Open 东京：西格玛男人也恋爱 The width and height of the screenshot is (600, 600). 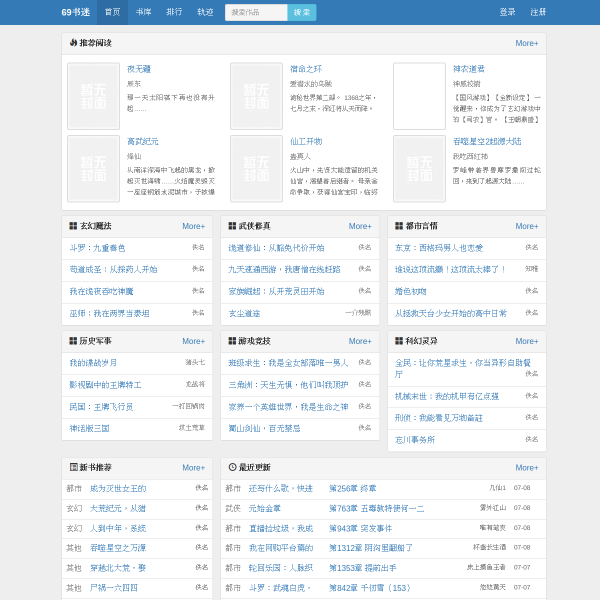coord(439,248)
